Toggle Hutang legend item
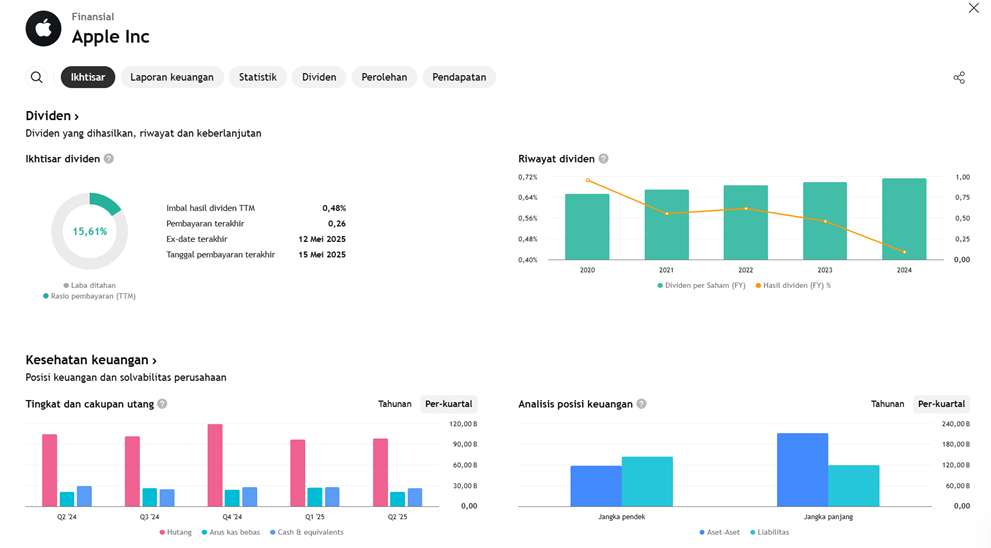Image resolution: width=991 pixels, height=548 pixels. [176, 532]
